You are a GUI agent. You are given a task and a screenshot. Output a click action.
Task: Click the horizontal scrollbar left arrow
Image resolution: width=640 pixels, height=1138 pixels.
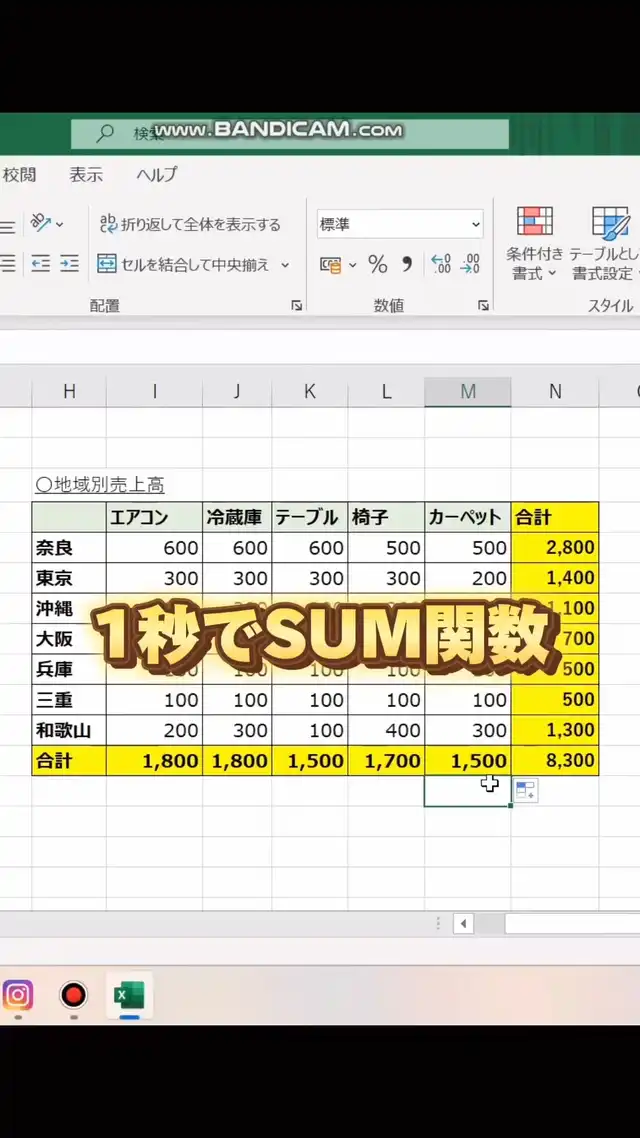(463, 924)
